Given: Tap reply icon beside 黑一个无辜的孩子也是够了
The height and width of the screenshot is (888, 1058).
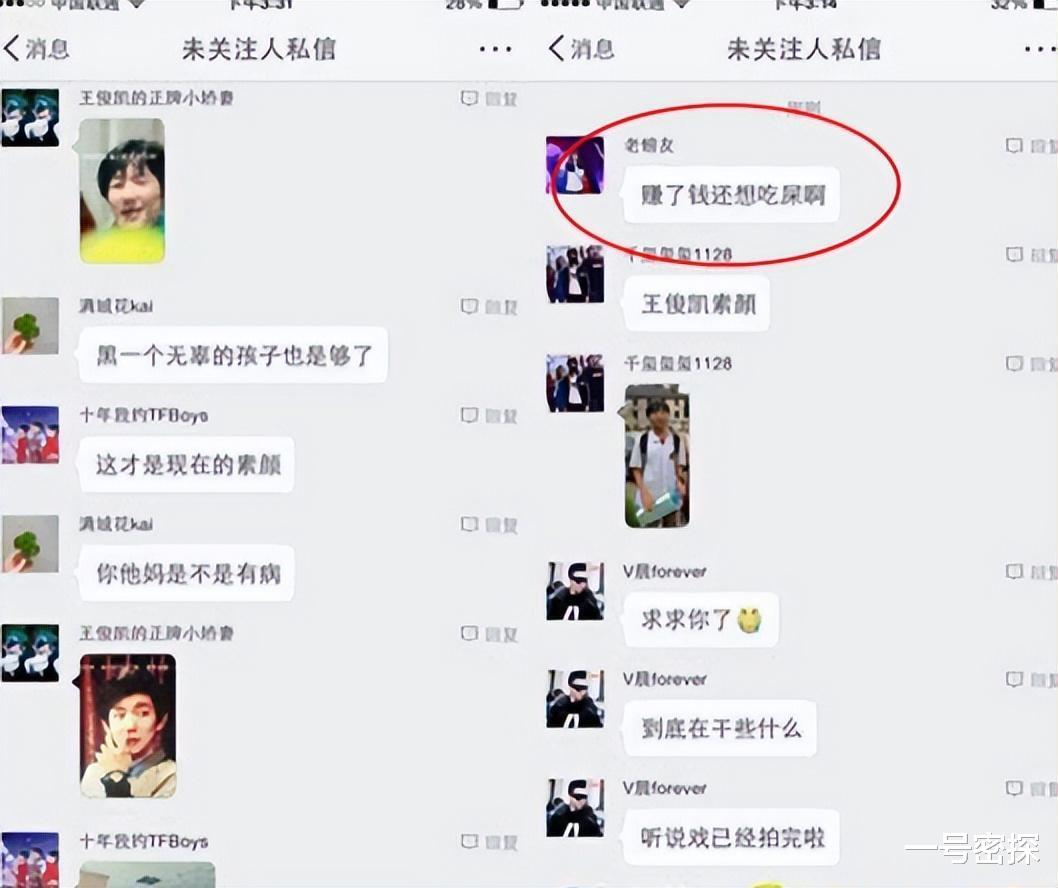Looking at the screenshot, I should coord(489,307).
